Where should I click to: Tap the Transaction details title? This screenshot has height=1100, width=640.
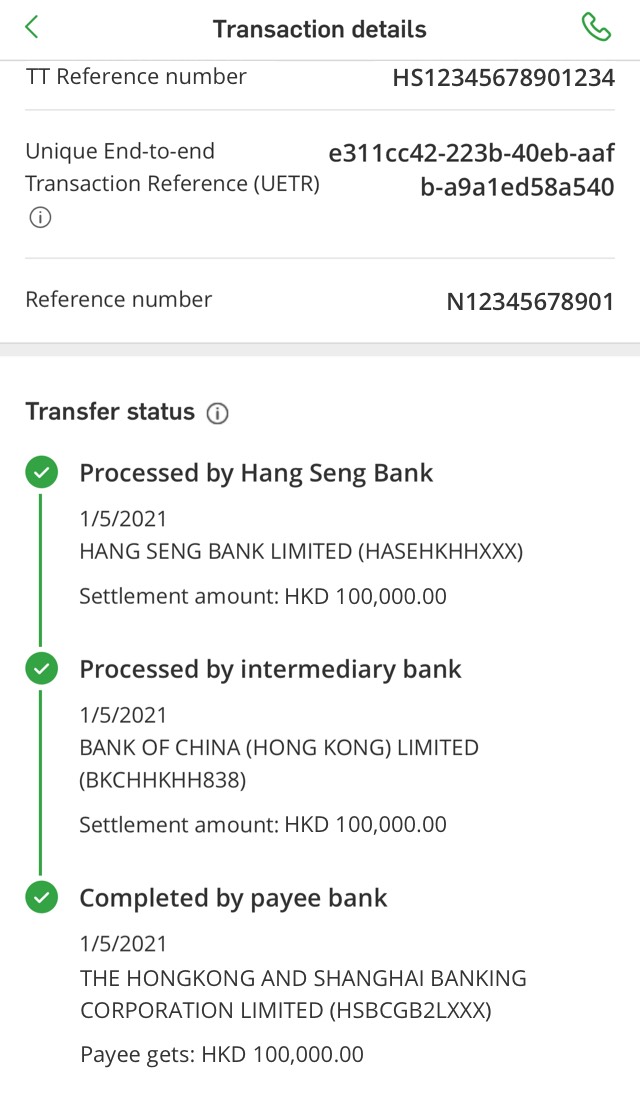[x=320, y=29]
